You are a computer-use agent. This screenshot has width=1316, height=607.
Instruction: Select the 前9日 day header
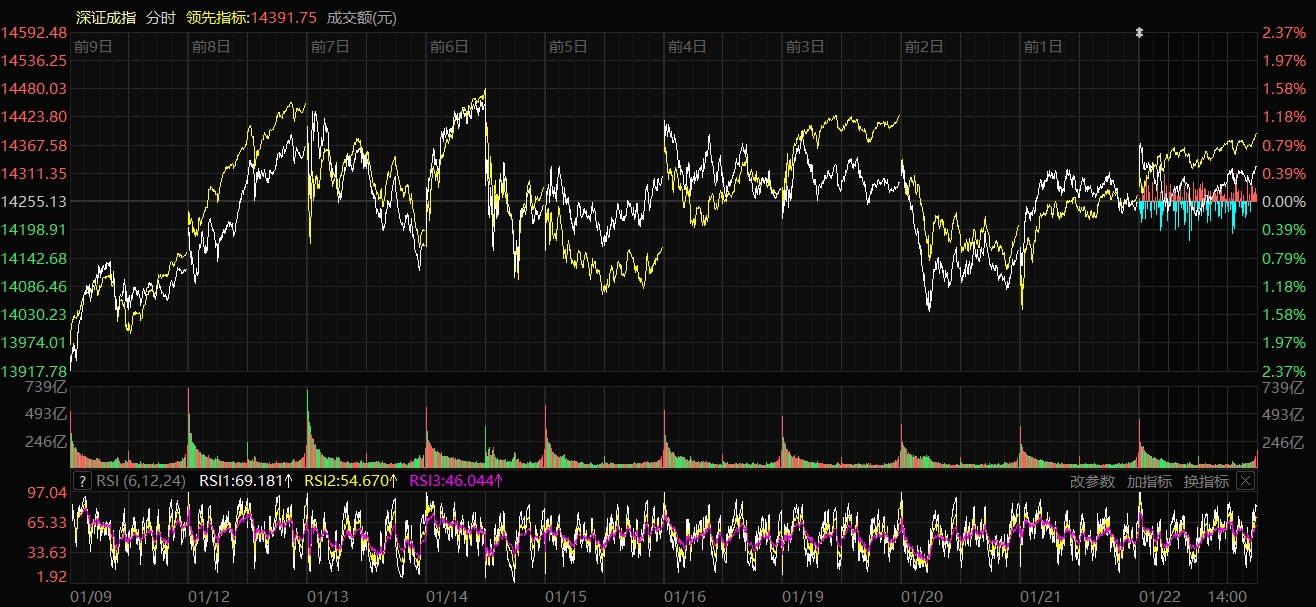(93, 47)
